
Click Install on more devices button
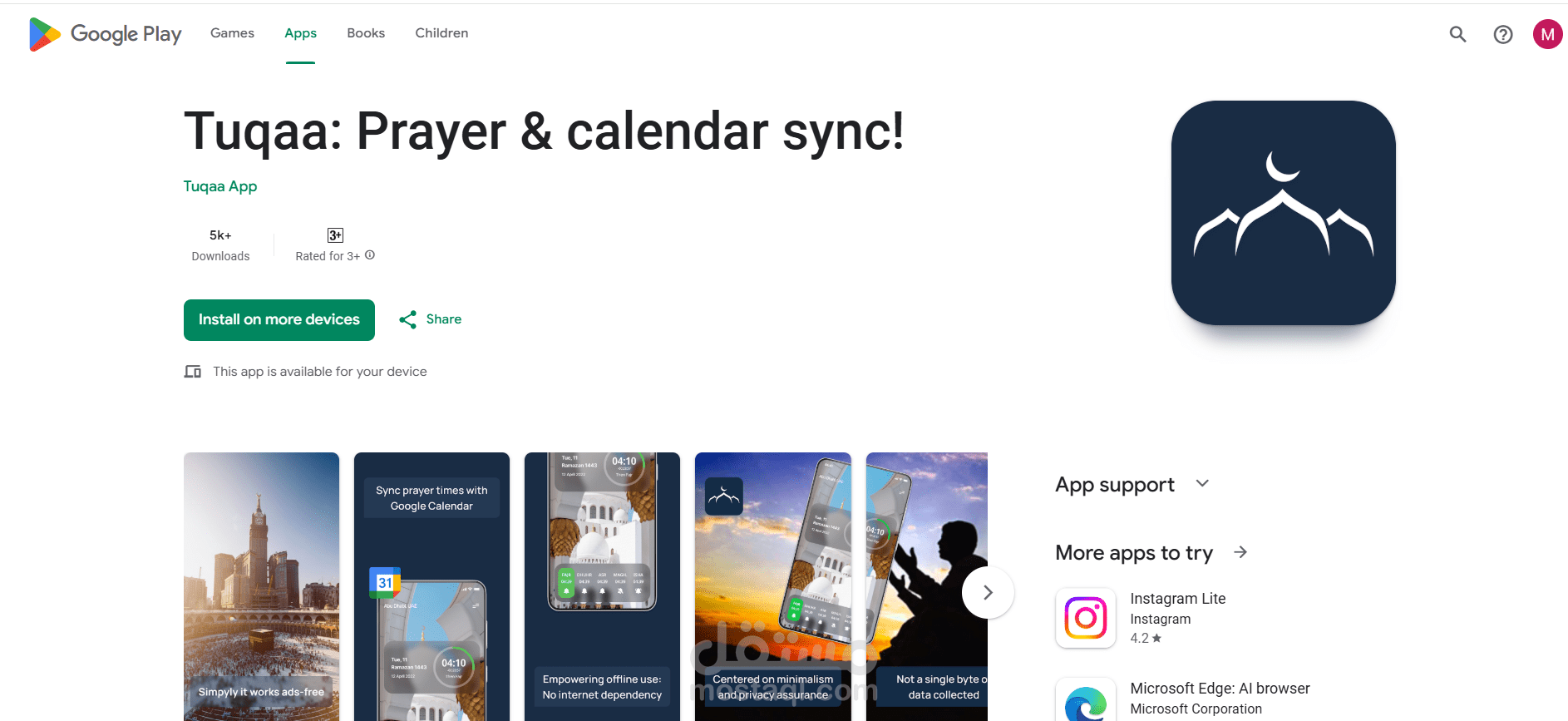[279, 320]
